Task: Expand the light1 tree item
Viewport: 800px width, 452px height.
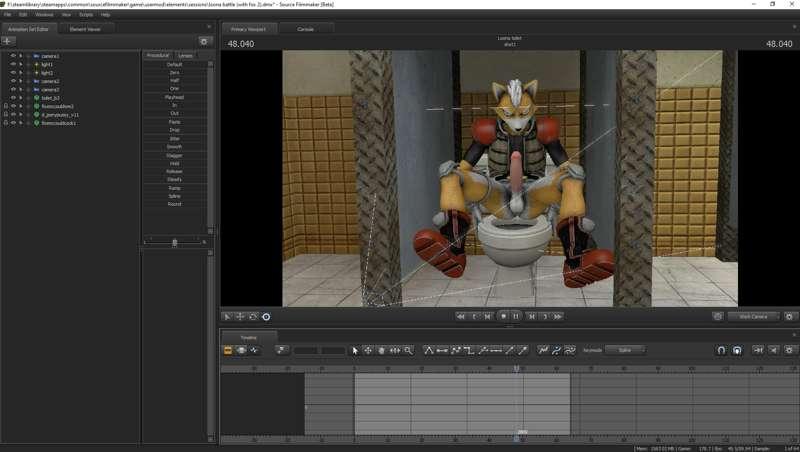Action: (x=28, y=64)
